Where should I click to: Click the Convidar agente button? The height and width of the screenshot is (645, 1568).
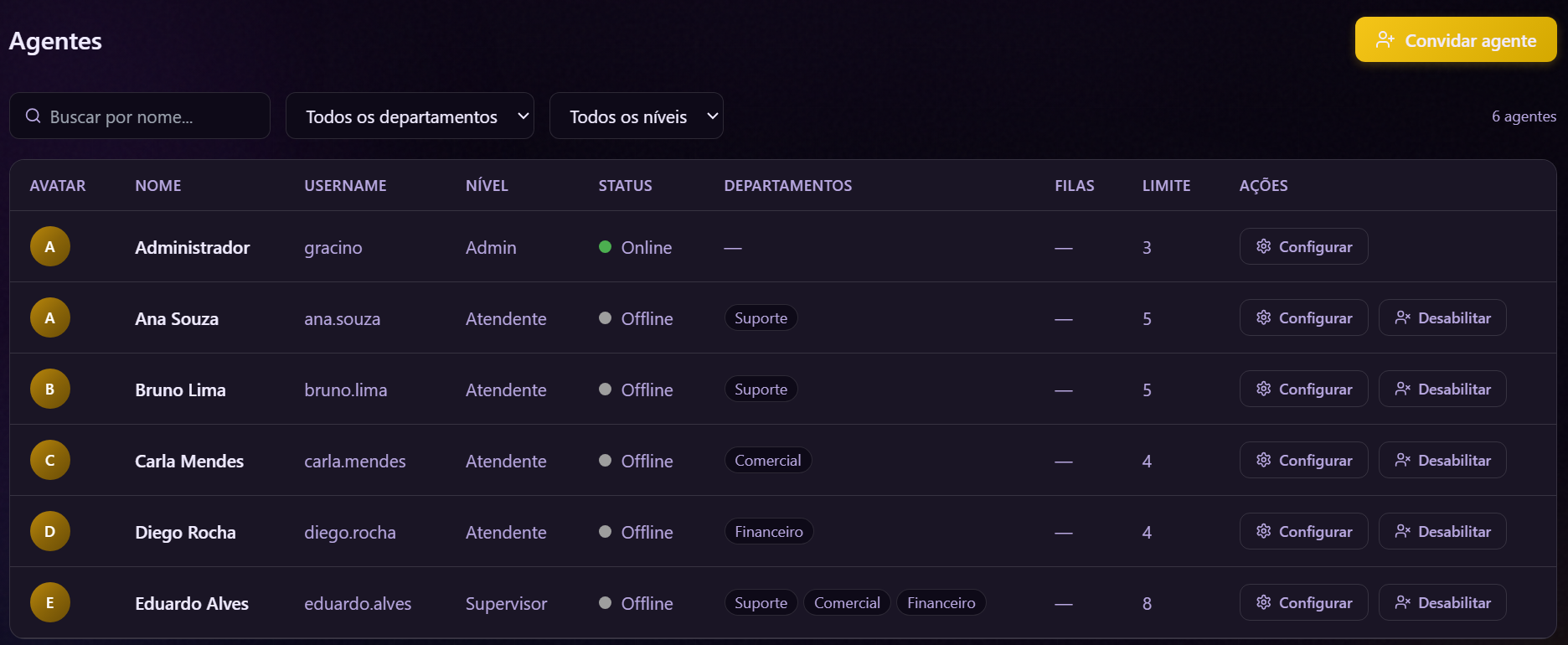(1456, 40)
